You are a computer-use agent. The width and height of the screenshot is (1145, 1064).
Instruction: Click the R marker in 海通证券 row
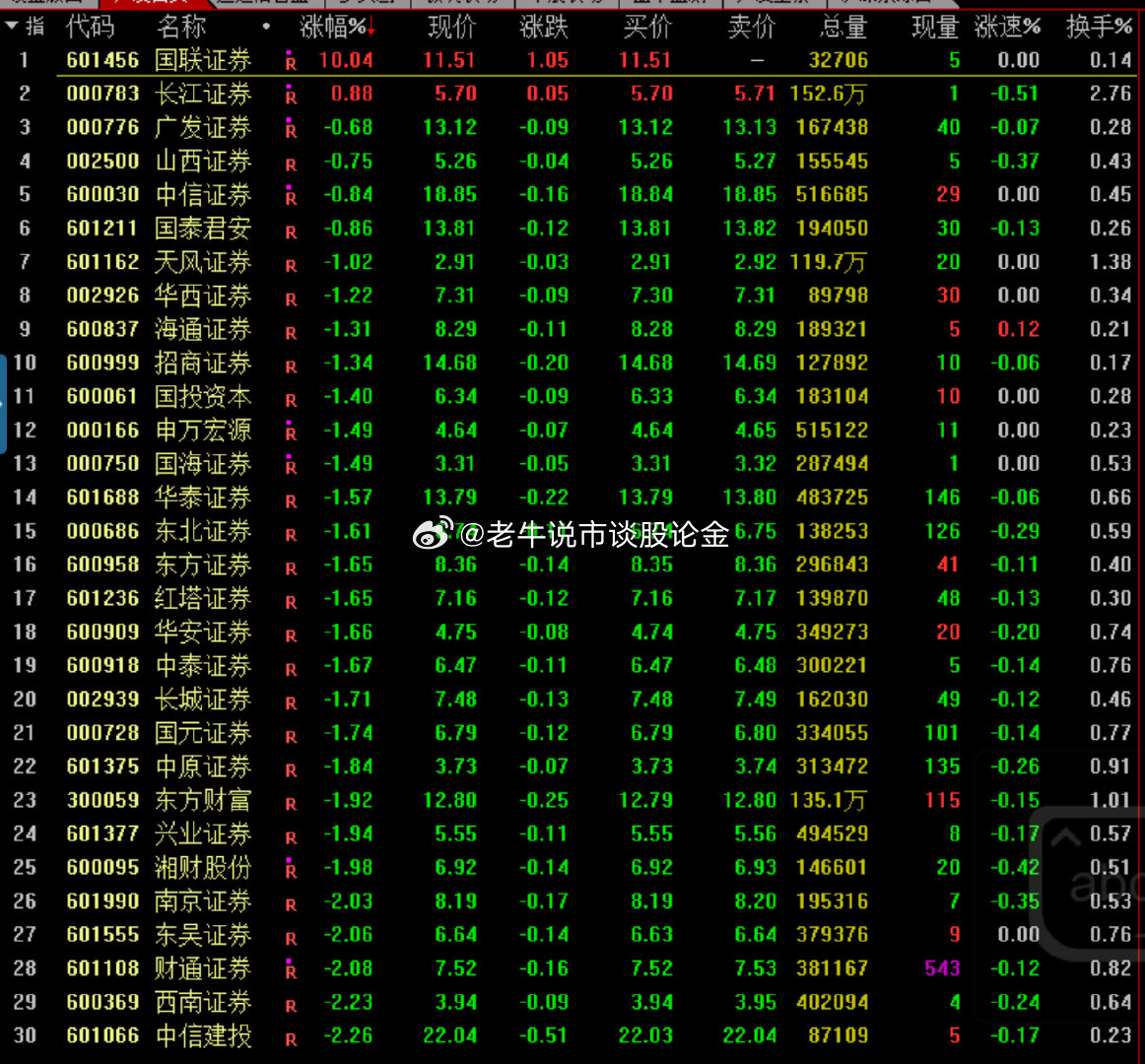(291, 332)
